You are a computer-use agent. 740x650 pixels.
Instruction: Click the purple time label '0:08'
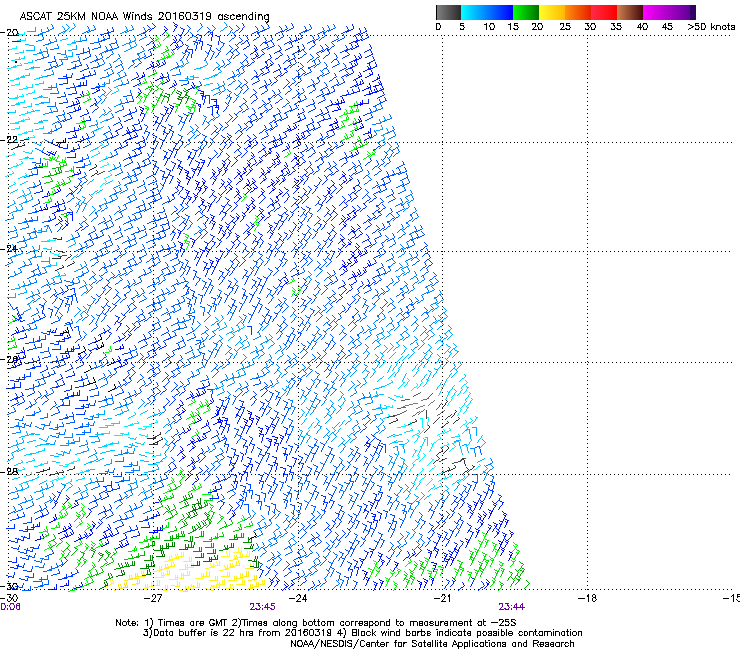pyautogui.click(x=10, y=607)
